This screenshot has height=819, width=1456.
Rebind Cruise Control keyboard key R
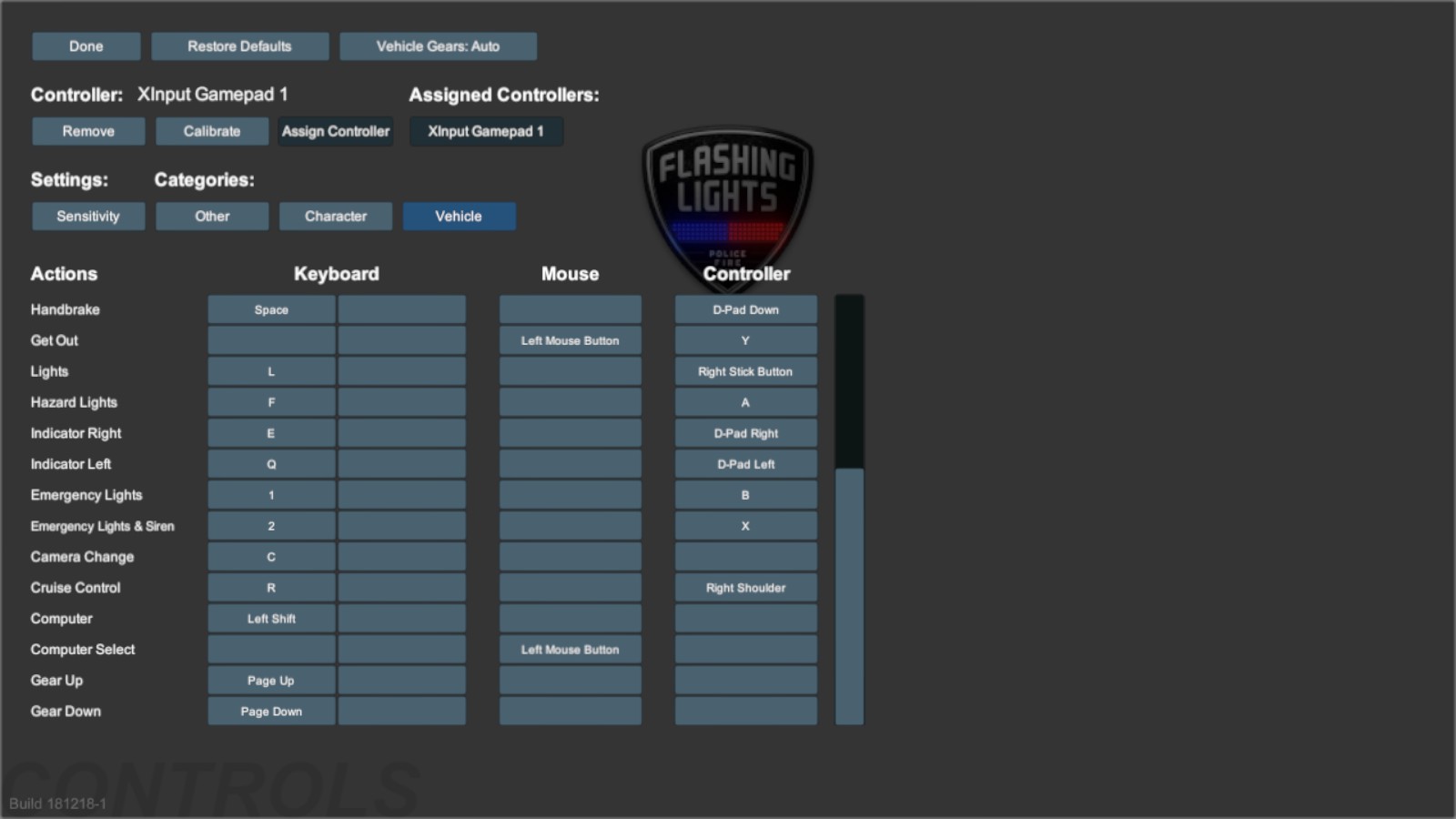coord(271,588)
